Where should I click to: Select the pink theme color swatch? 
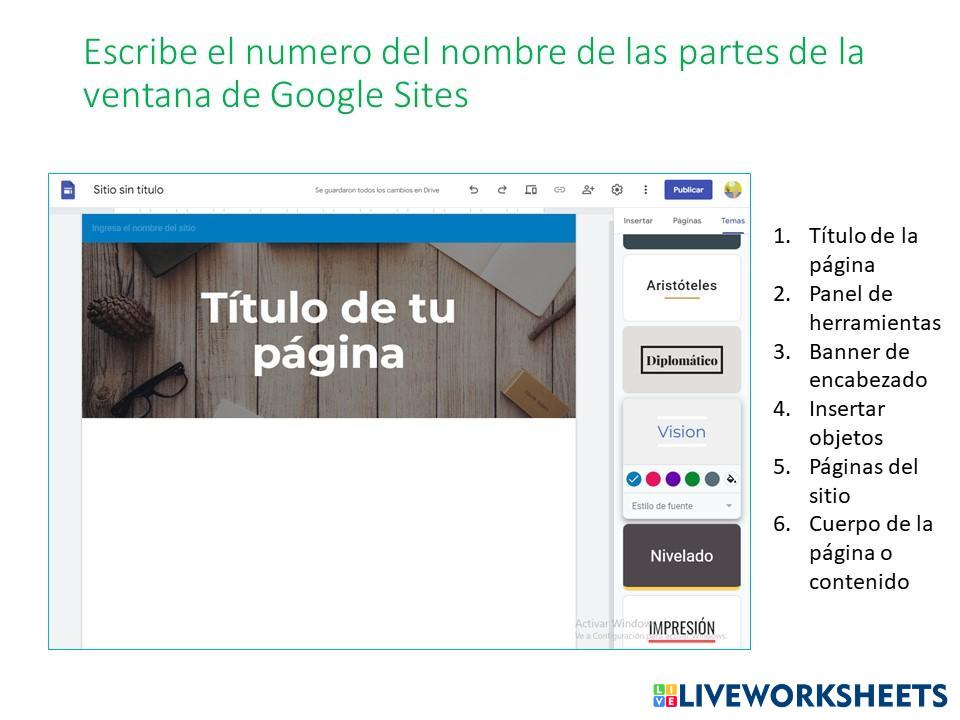pyautogui.click(x=653, y=479)
